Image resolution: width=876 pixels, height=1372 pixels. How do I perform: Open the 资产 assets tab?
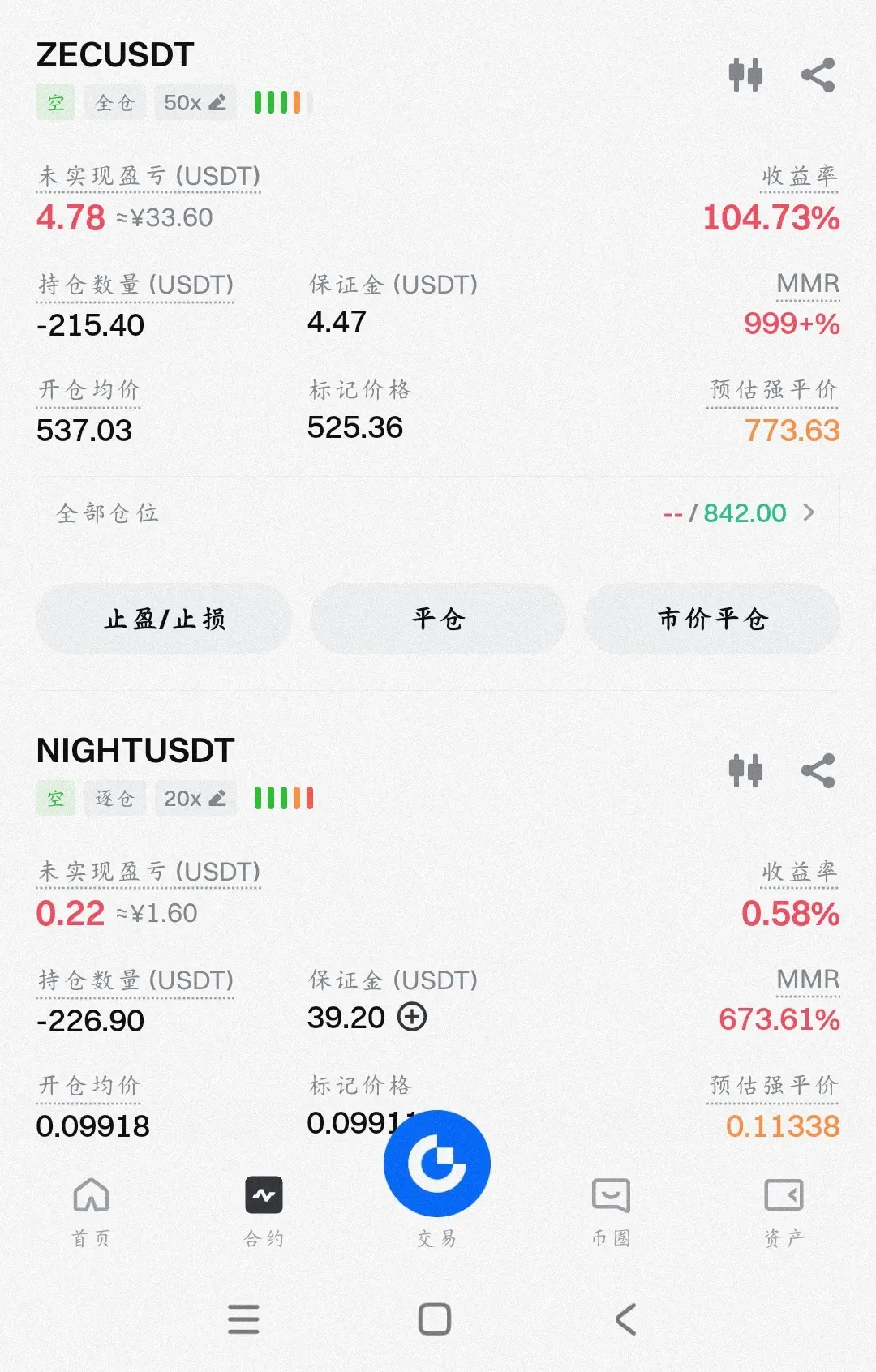pyautogui.click(x=784, y=1211)
